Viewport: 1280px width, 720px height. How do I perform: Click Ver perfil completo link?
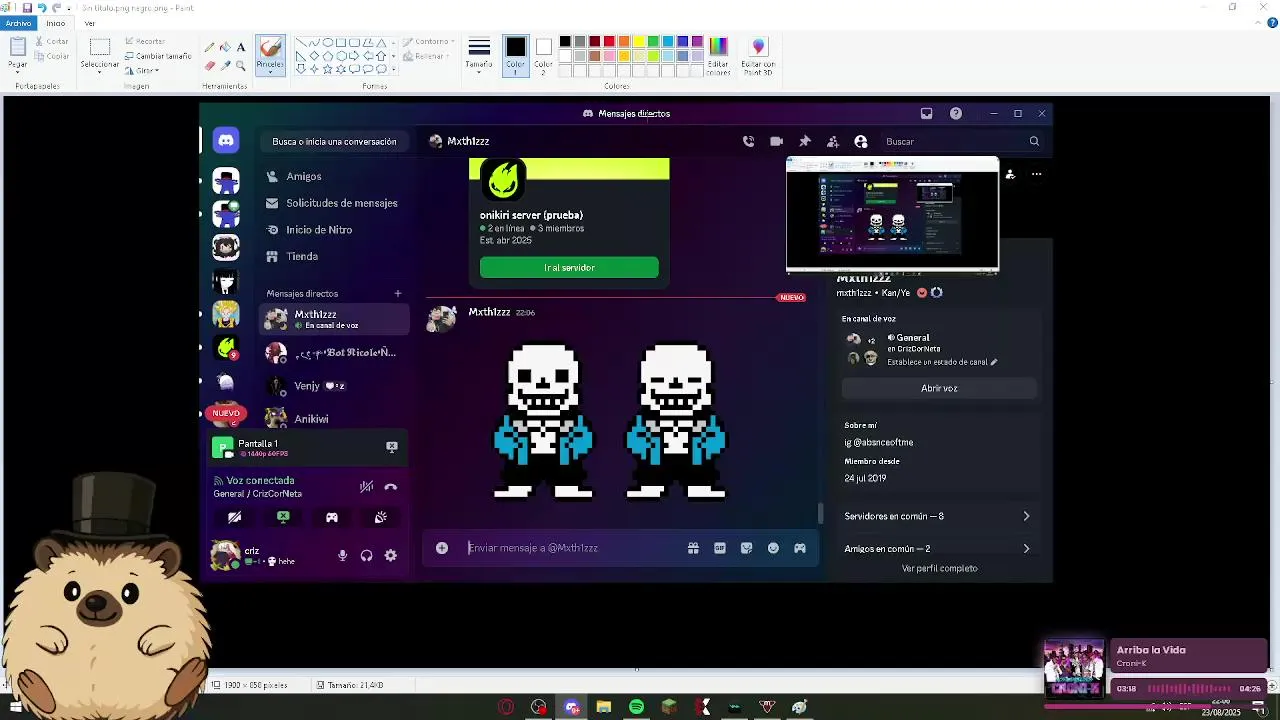pos(939,568)
